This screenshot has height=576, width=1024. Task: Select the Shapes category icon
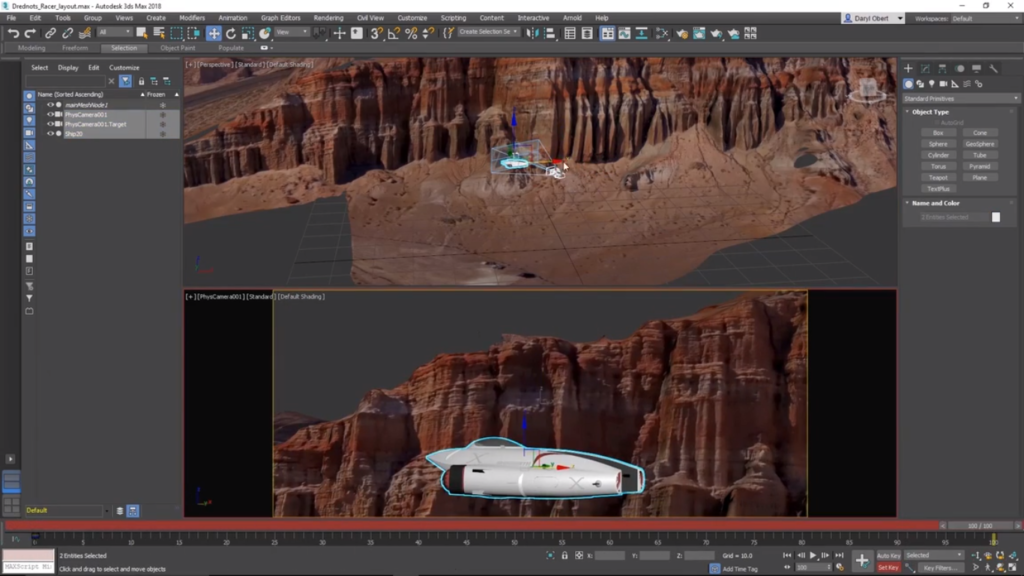(921, 84)
